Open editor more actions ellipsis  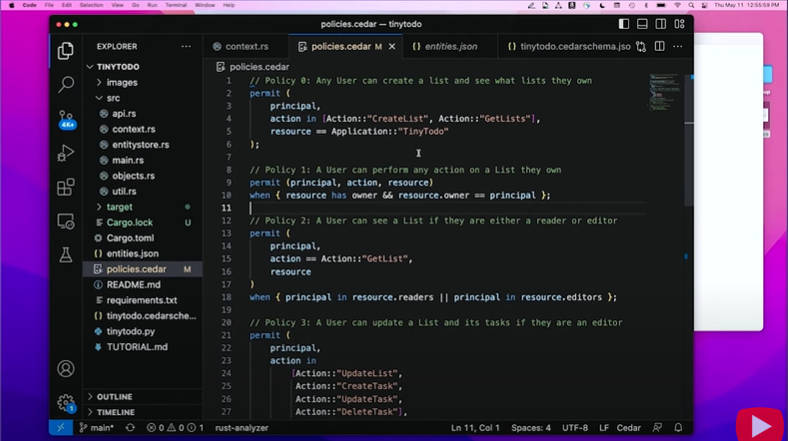pos(677,46)
